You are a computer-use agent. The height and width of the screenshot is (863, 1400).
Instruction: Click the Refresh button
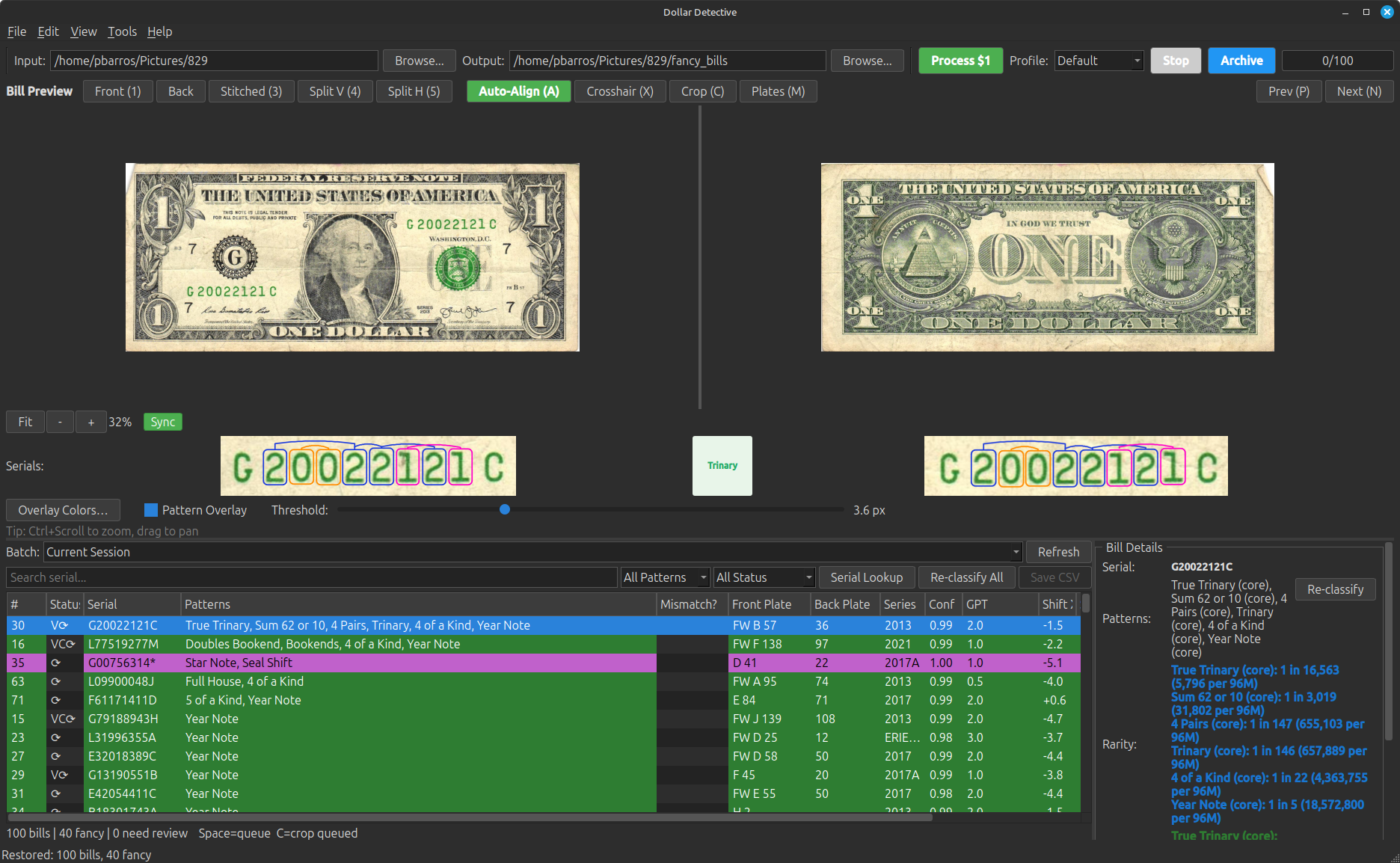(1058, 552)
